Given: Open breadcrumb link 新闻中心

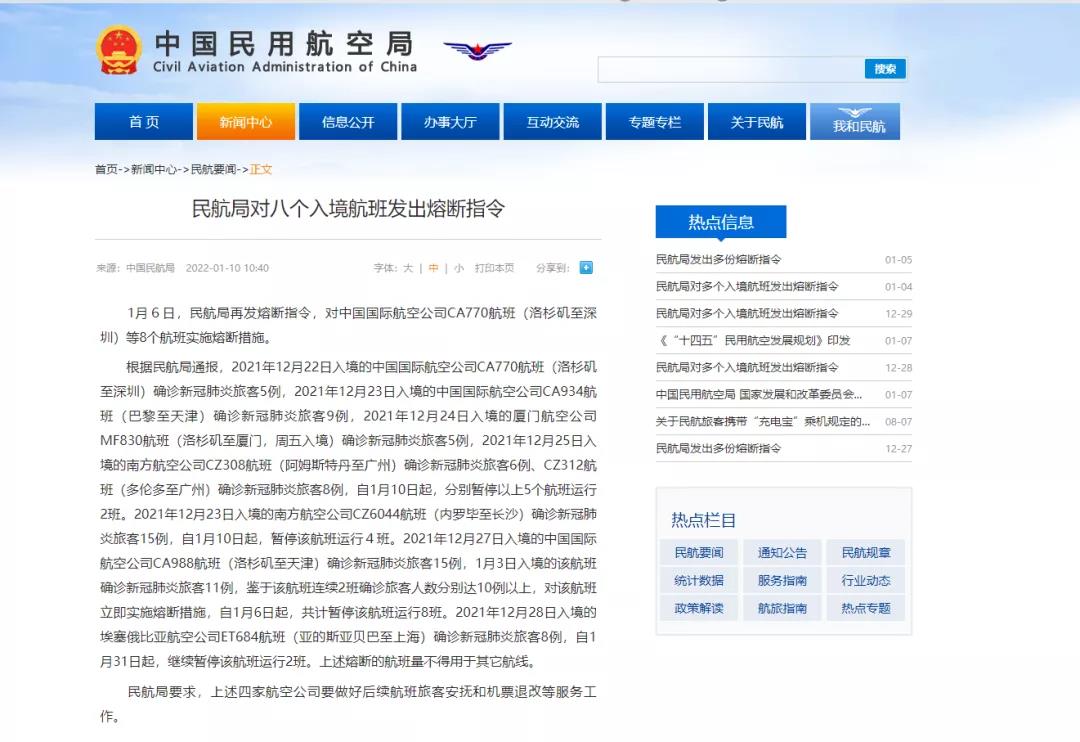Looking at the screenshot, I should (x=156, y=169).
